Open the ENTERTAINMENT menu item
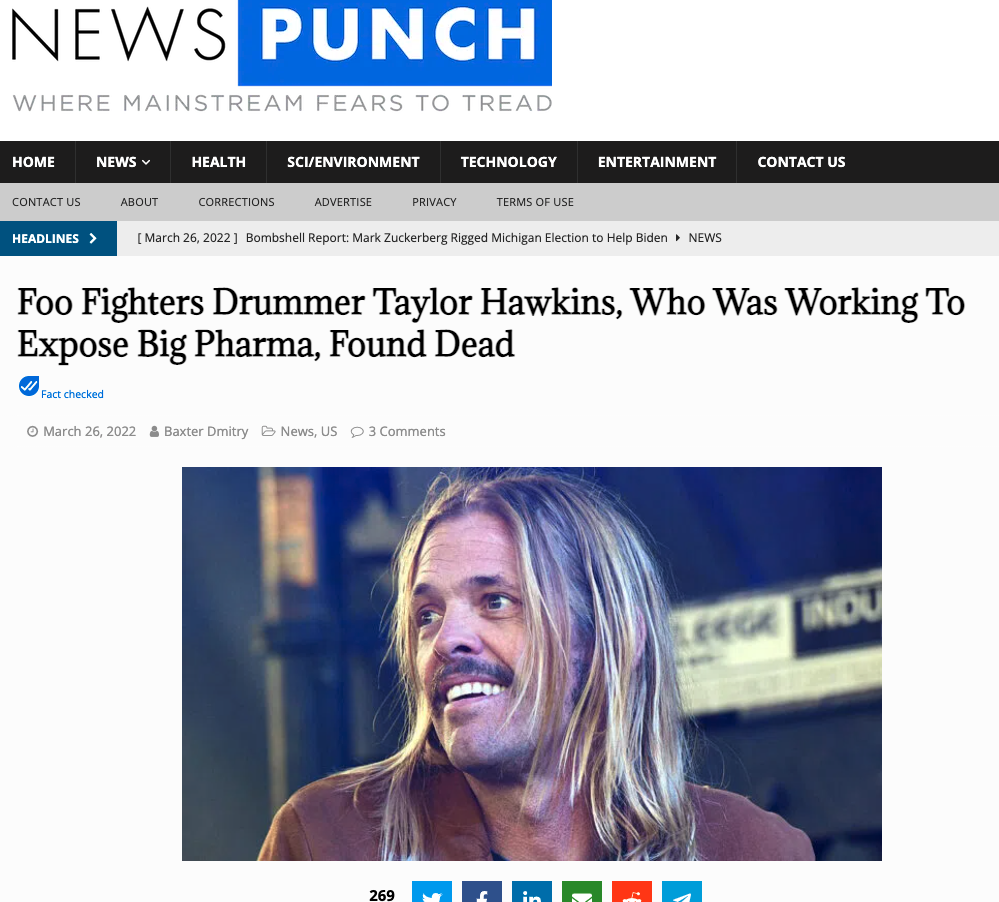 click(657, 162)
